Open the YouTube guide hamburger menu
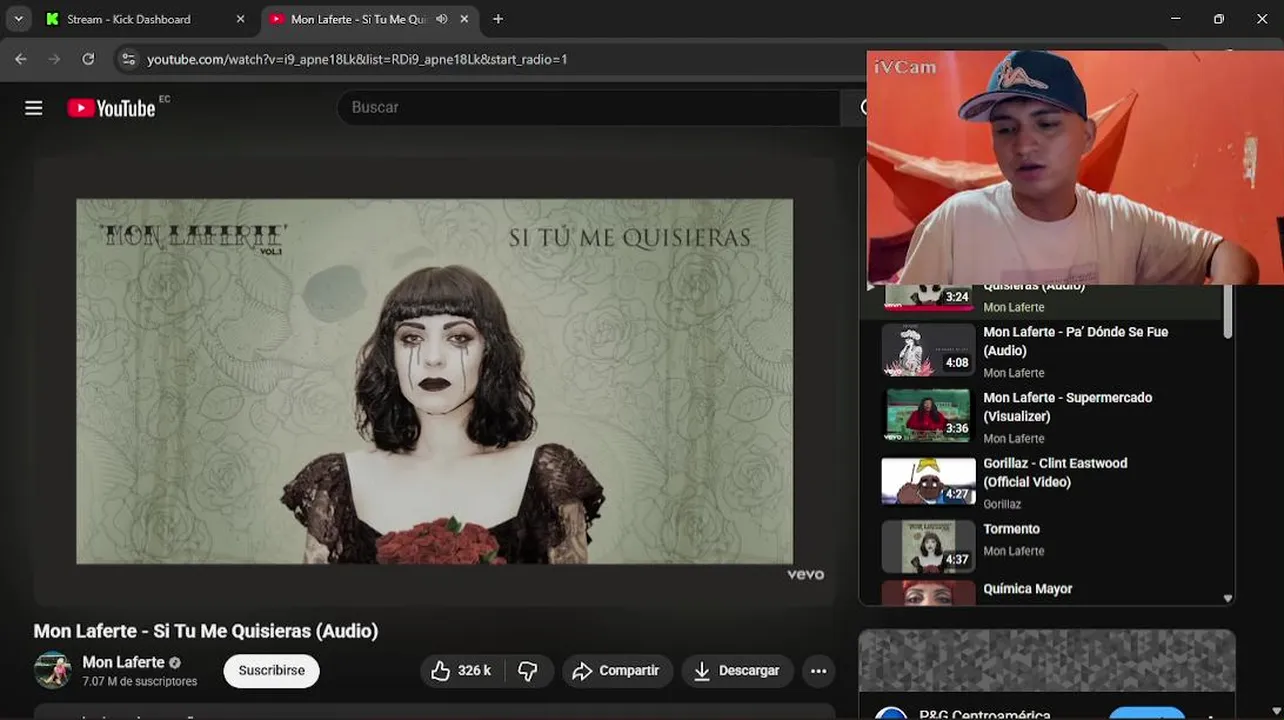The image size is (1284, 720). coord(34,108)
